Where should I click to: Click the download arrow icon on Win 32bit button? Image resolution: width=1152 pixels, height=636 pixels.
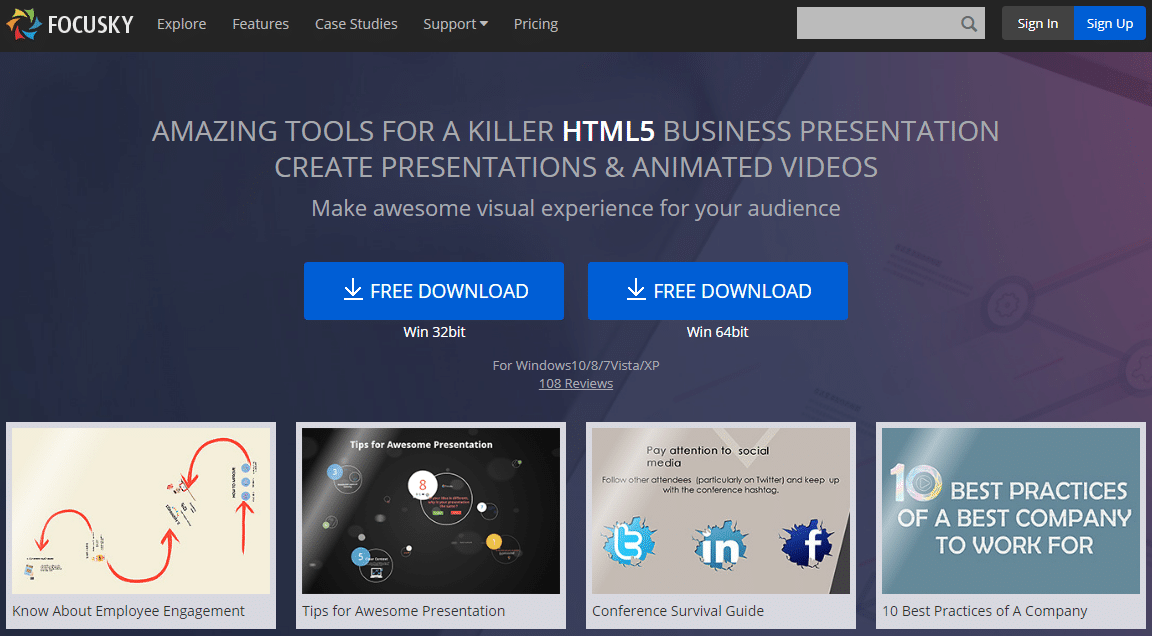tap(353, 290)
